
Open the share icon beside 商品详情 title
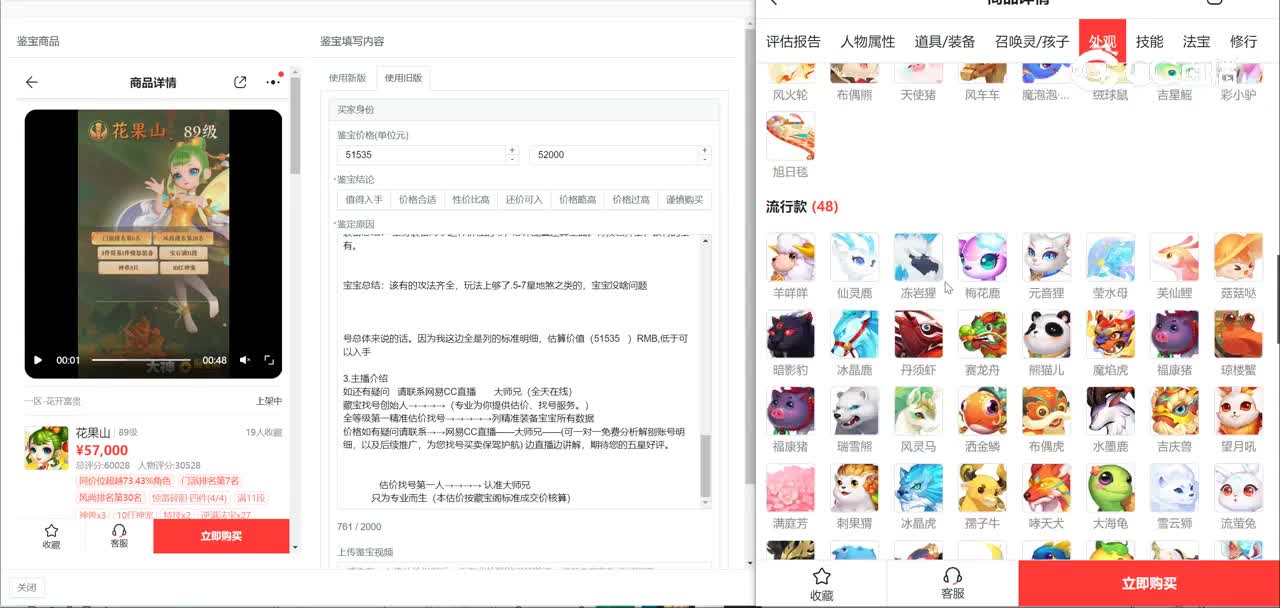pos(240,82)
